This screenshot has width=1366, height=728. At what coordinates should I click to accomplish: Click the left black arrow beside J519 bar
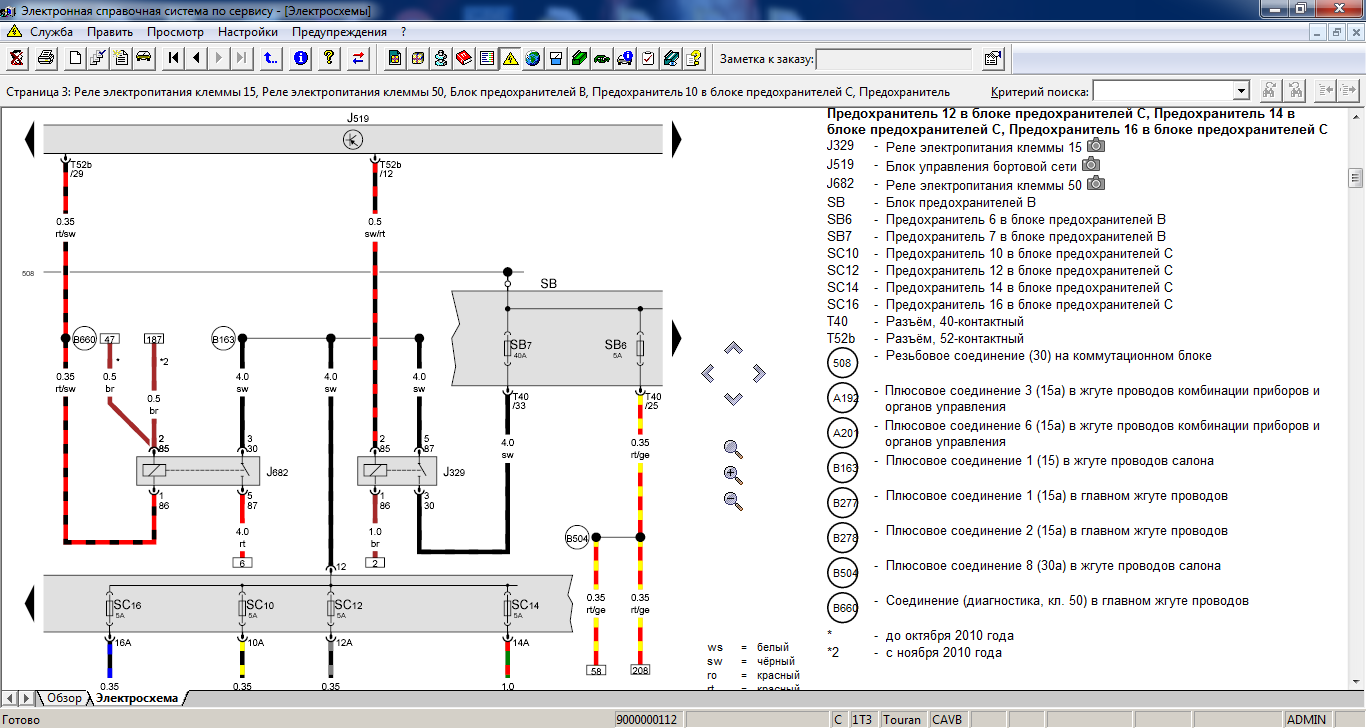tap(30, 137)
